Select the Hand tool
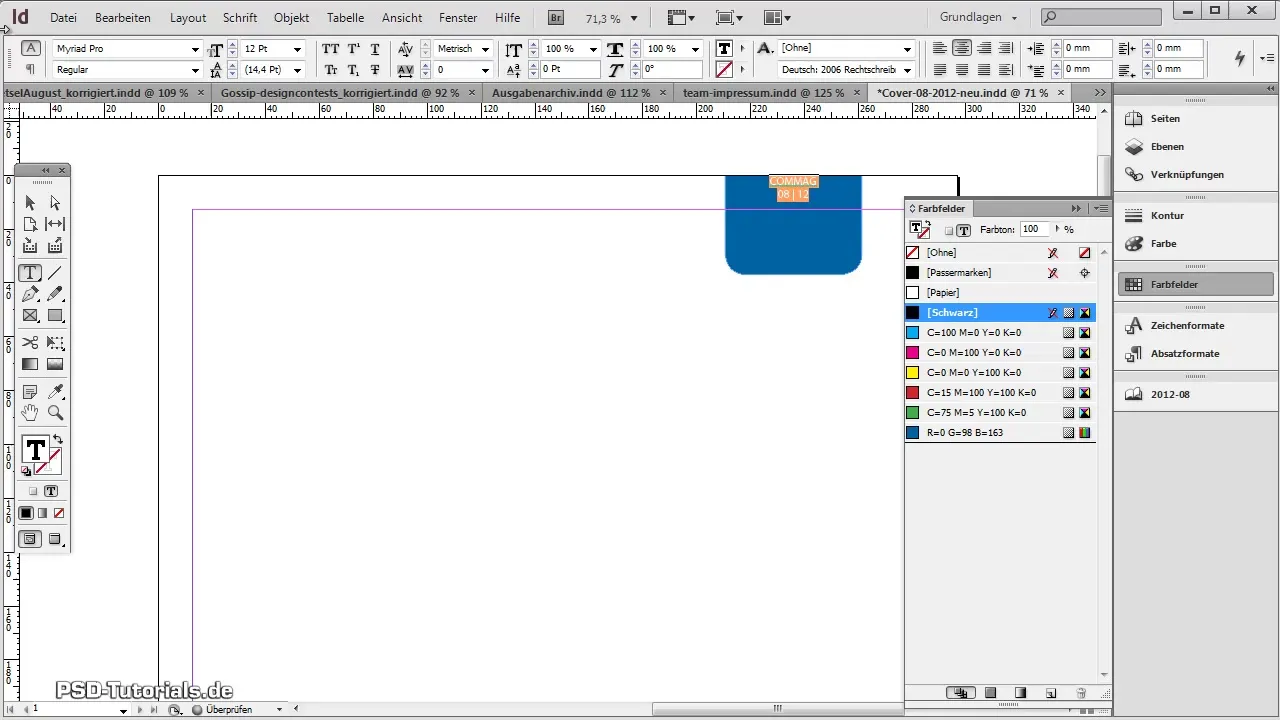This screenshot has height=720, width=1280. pyautogui.click(x=30, y=413)
